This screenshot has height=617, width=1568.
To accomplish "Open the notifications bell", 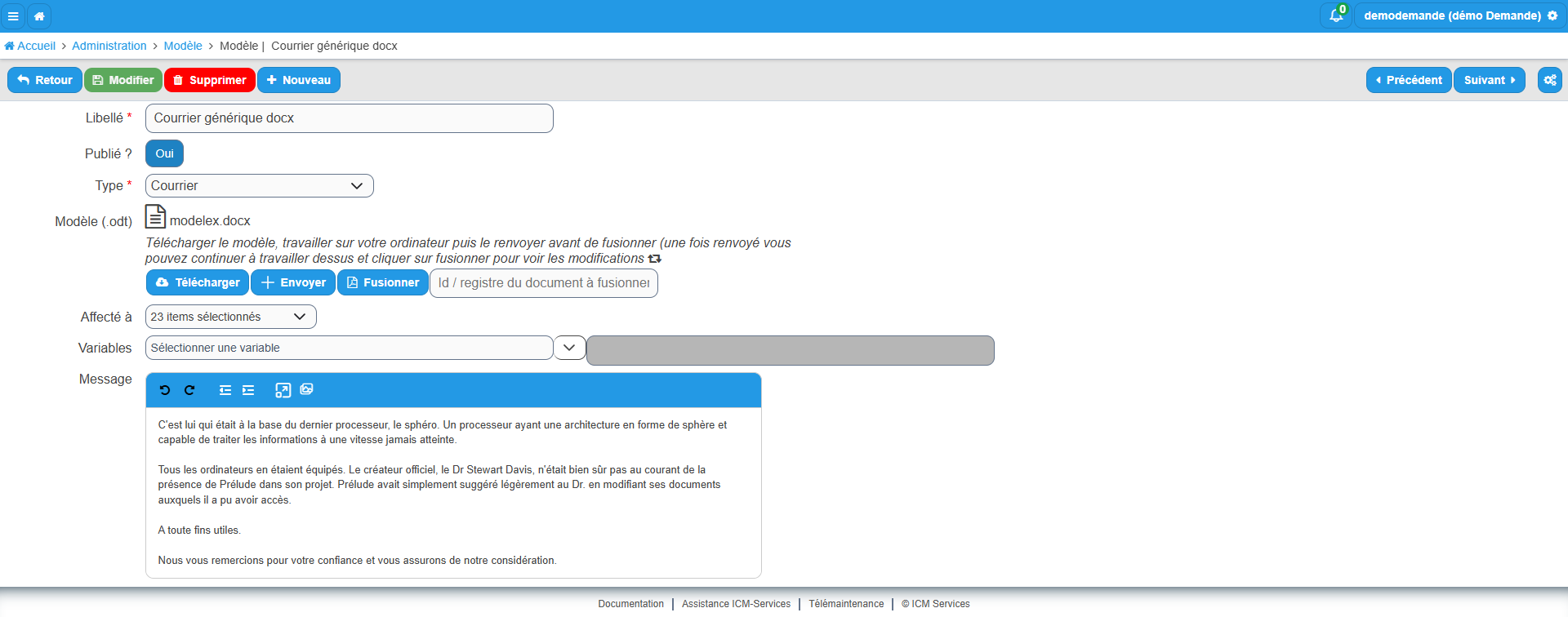I will tap(1336, 16).
